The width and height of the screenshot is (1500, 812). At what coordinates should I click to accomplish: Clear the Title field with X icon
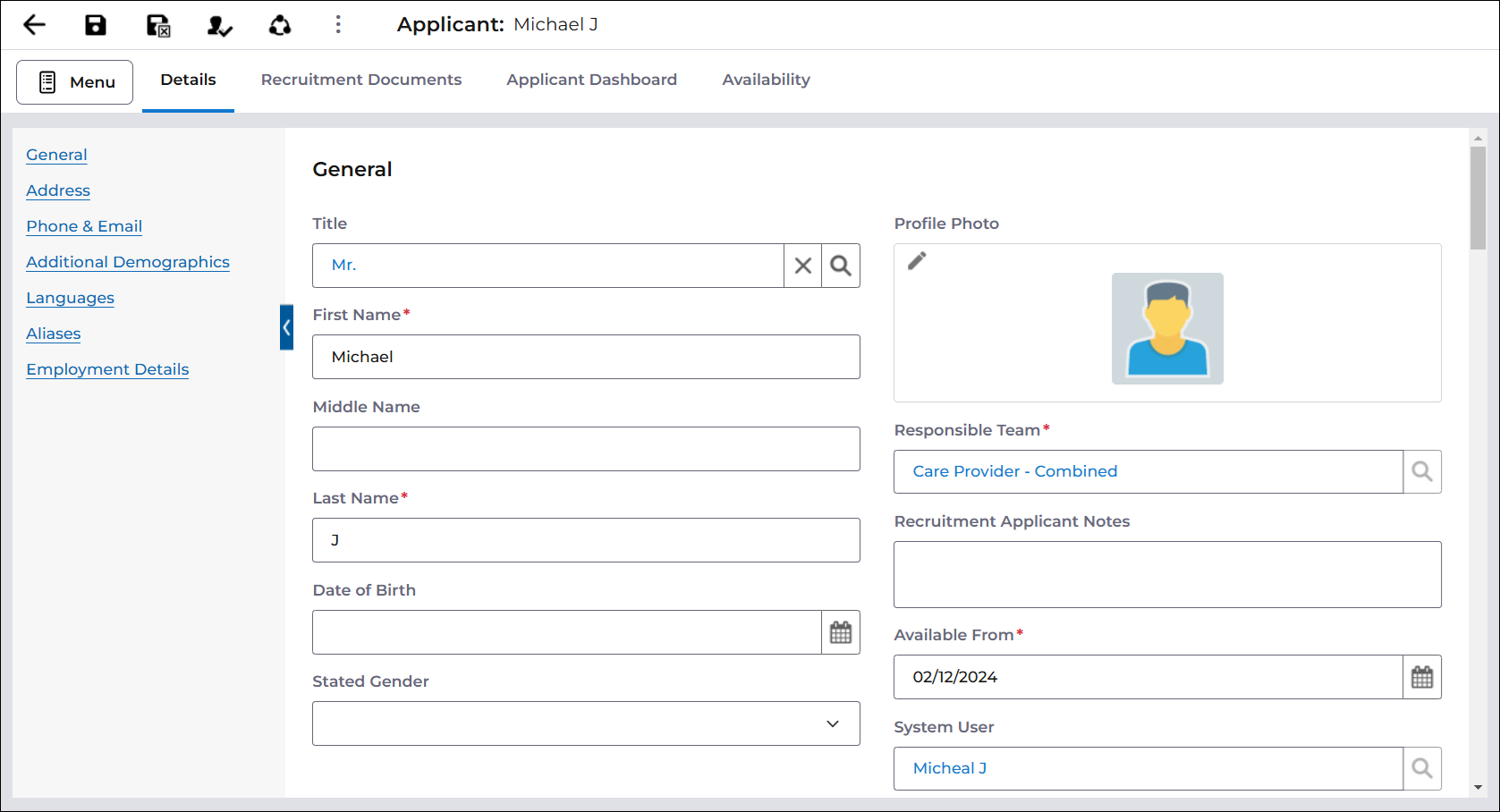tap(803, 266)
